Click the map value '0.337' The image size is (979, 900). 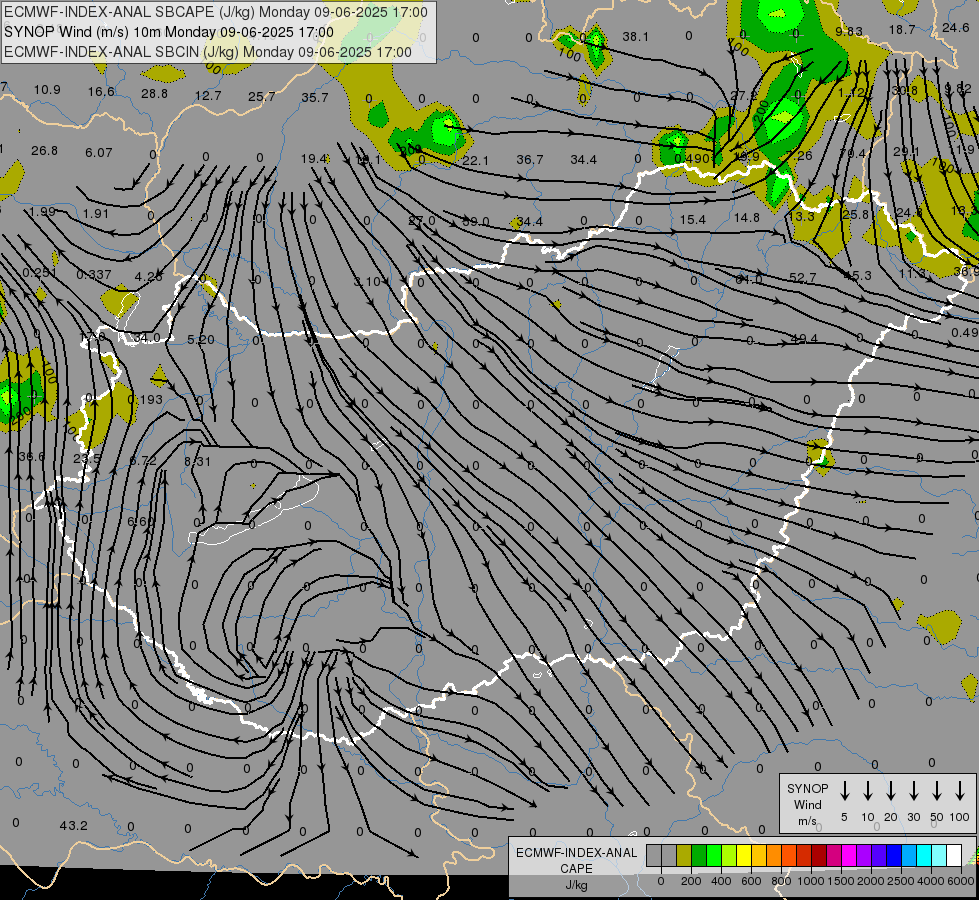94,274
